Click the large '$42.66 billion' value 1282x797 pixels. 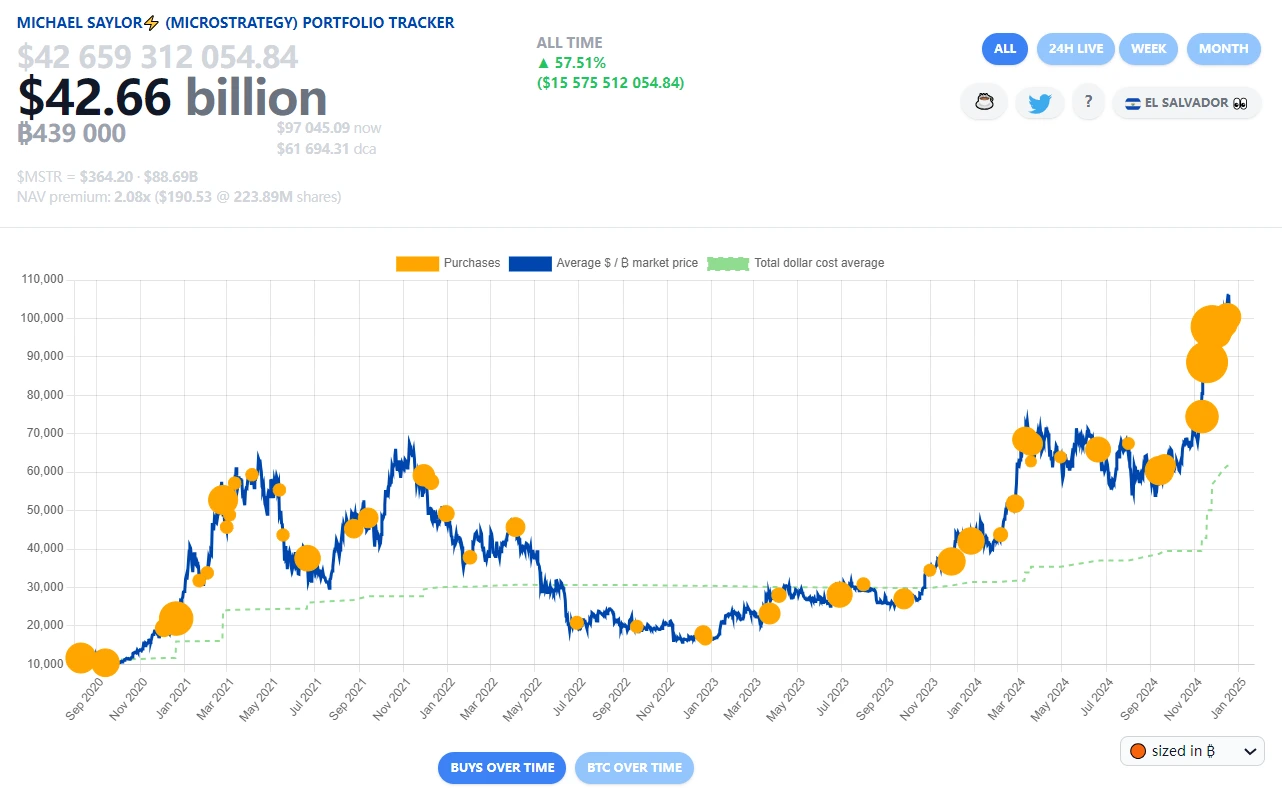172,98
